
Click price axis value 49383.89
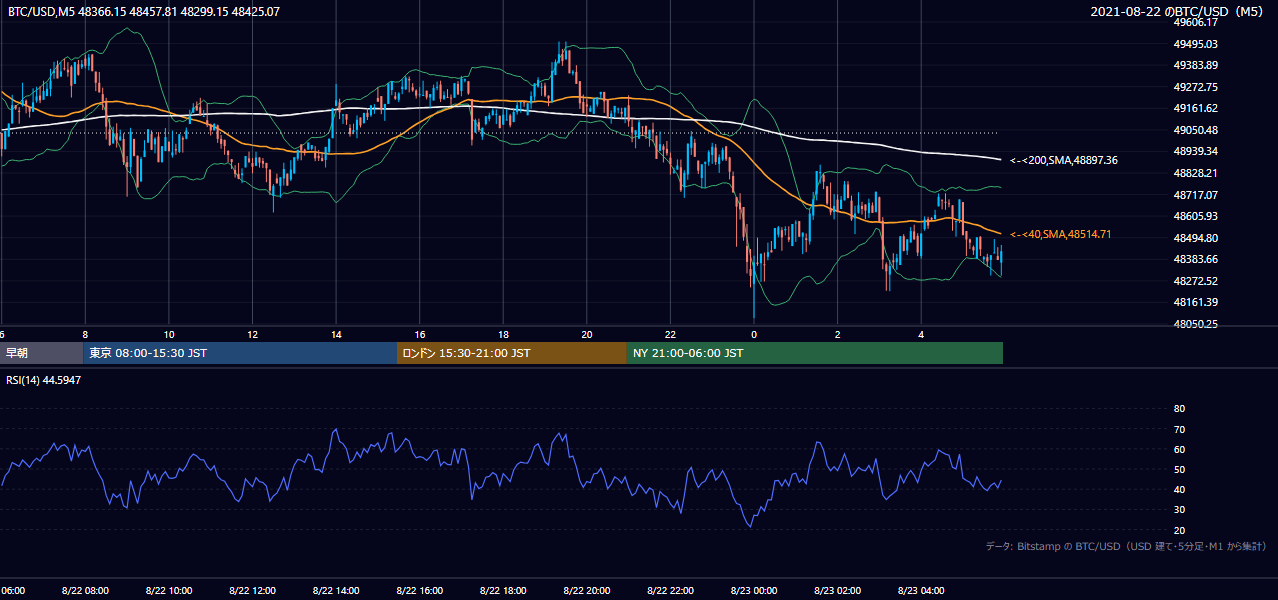coord(1196,65)
